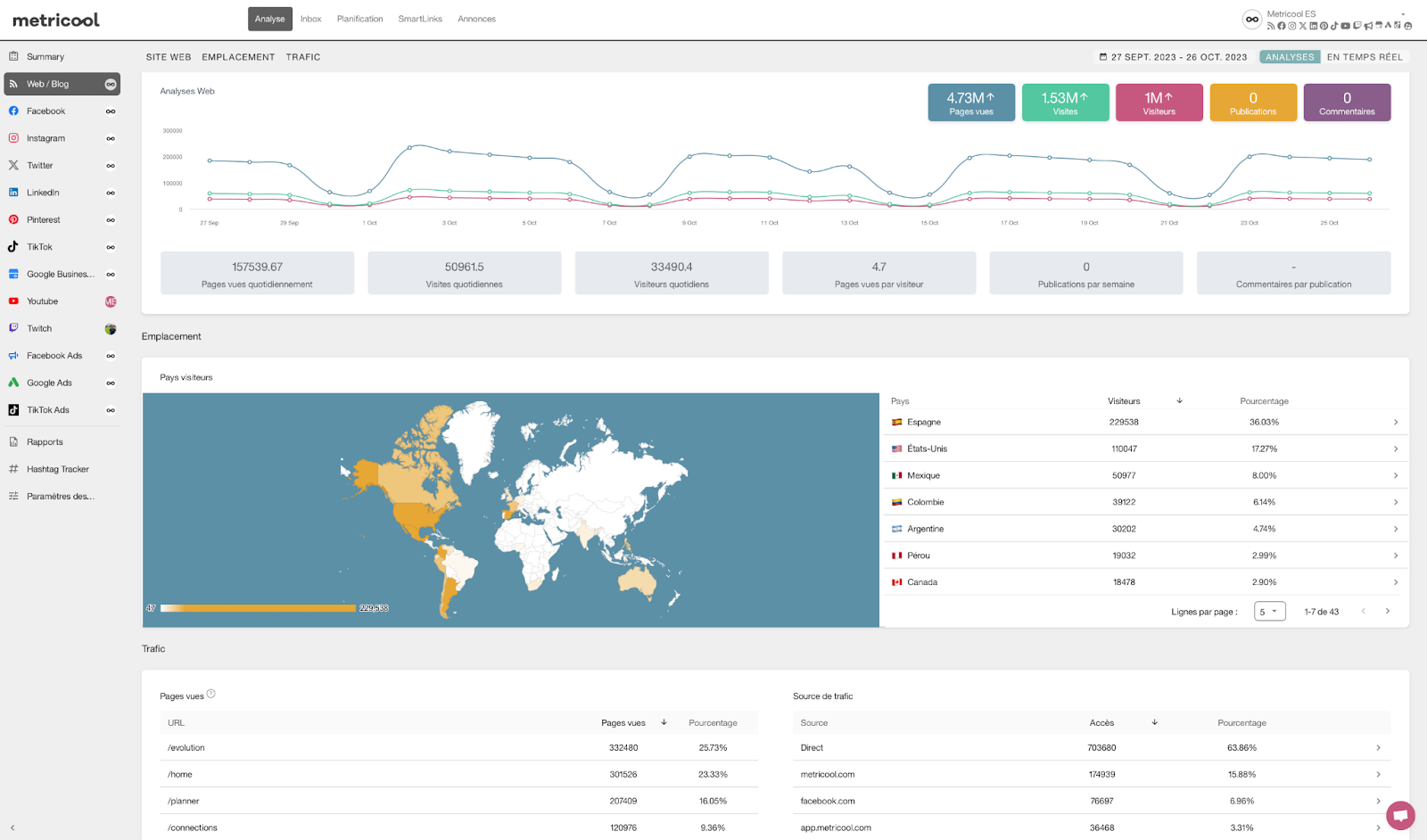Viewport: 1427px width, 840px height.
Task: Open the Pinterest analytics section
Action: [62, 219]
